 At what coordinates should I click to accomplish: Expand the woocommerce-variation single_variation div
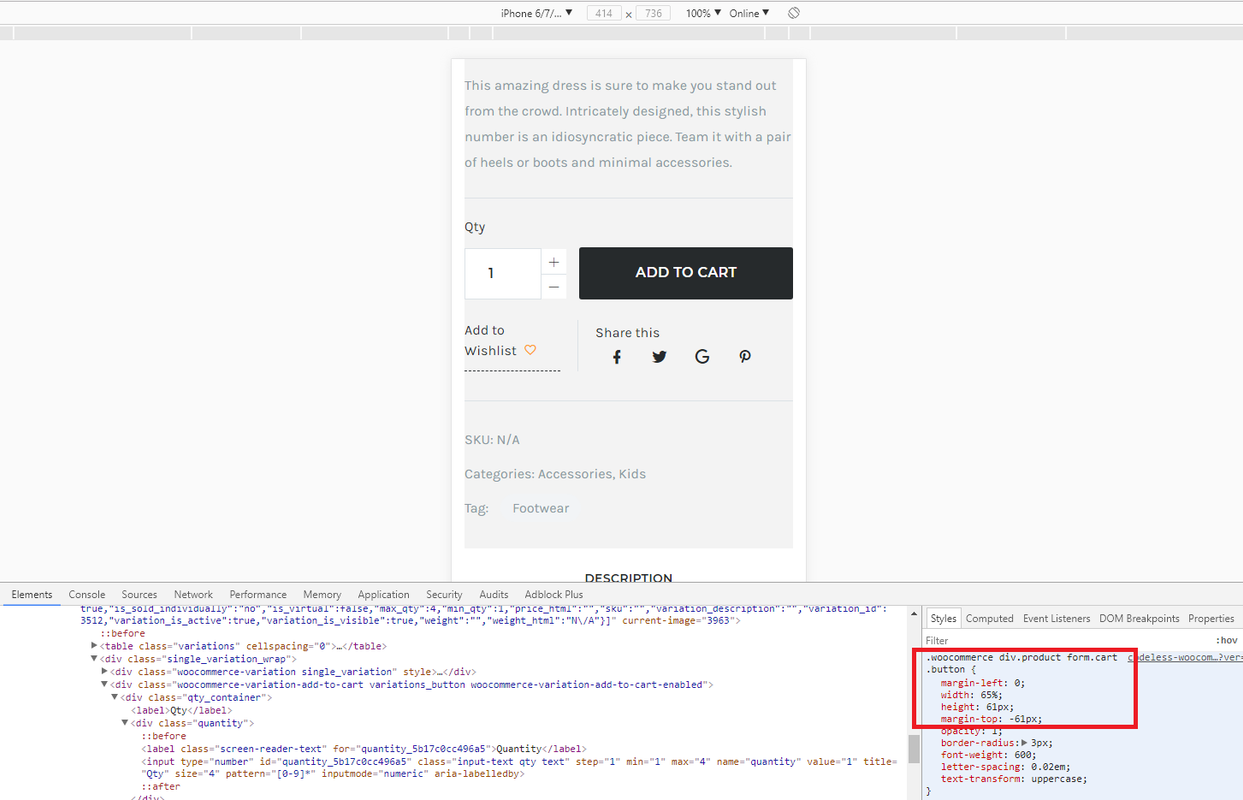click(105, 672)
